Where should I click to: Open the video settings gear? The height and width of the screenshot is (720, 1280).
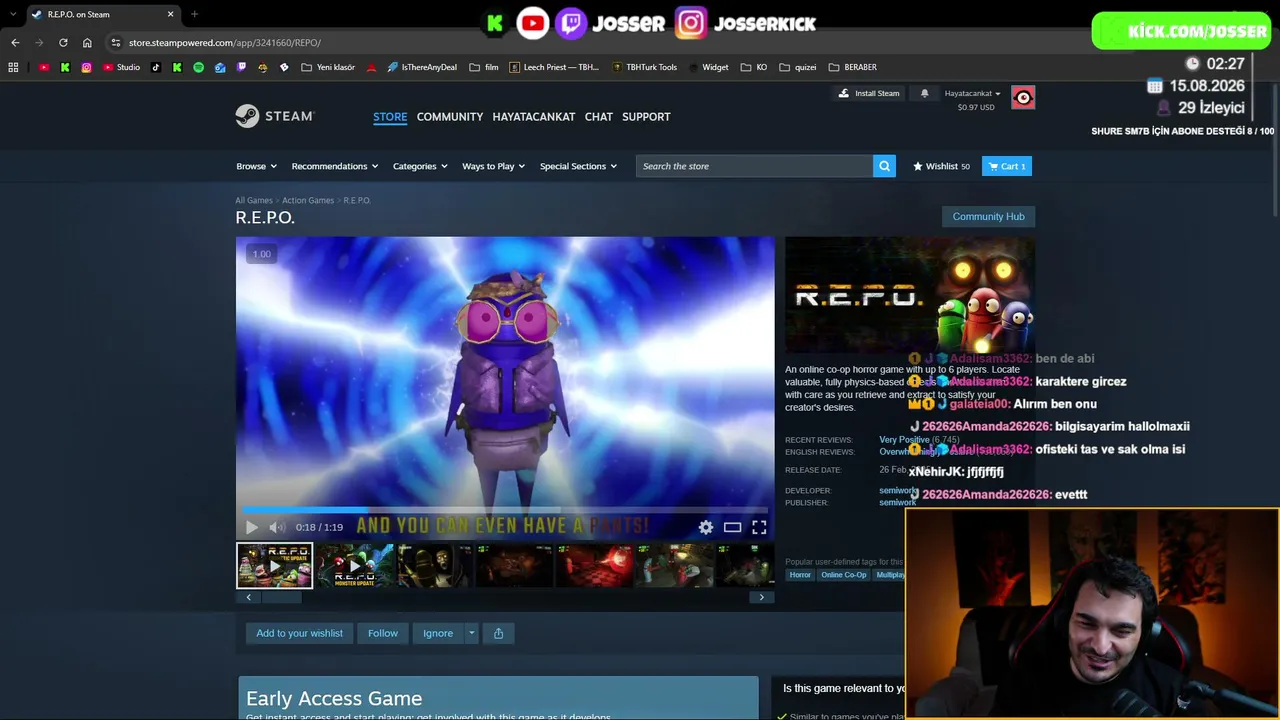tap(706, 527)
